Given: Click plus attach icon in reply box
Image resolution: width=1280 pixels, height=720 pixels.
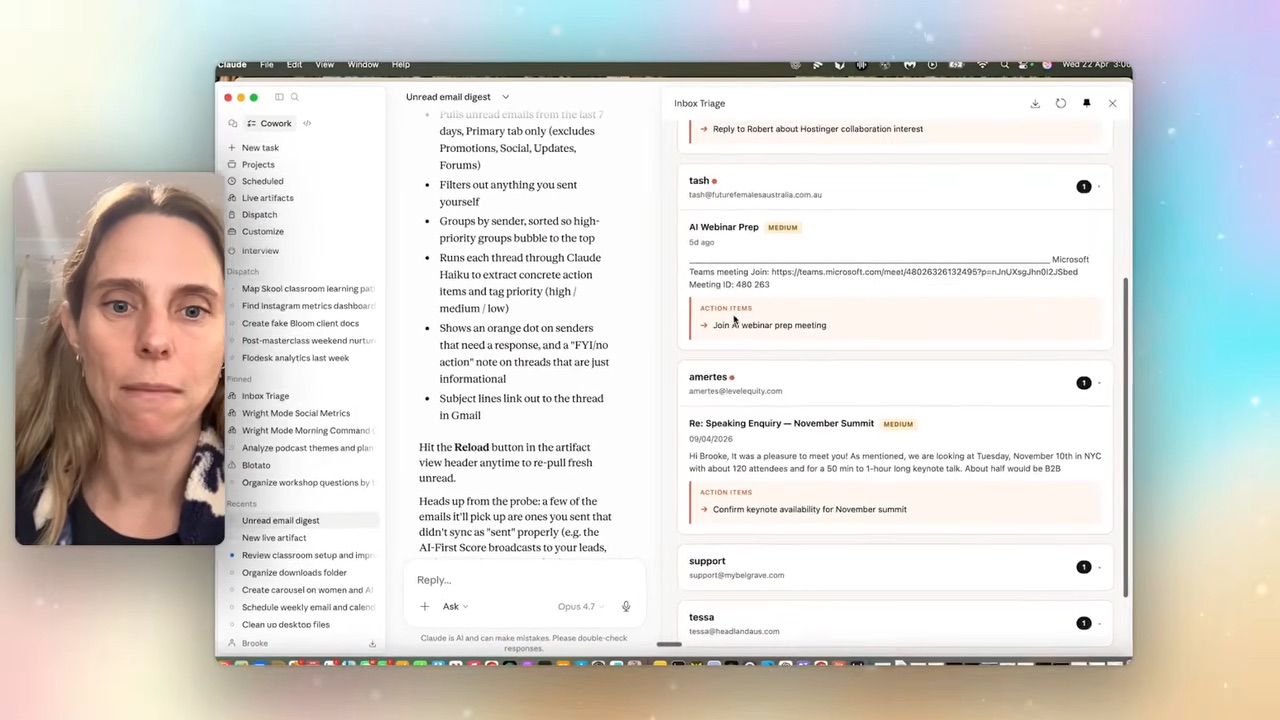Looking at the screenshot, I should 424,607.
